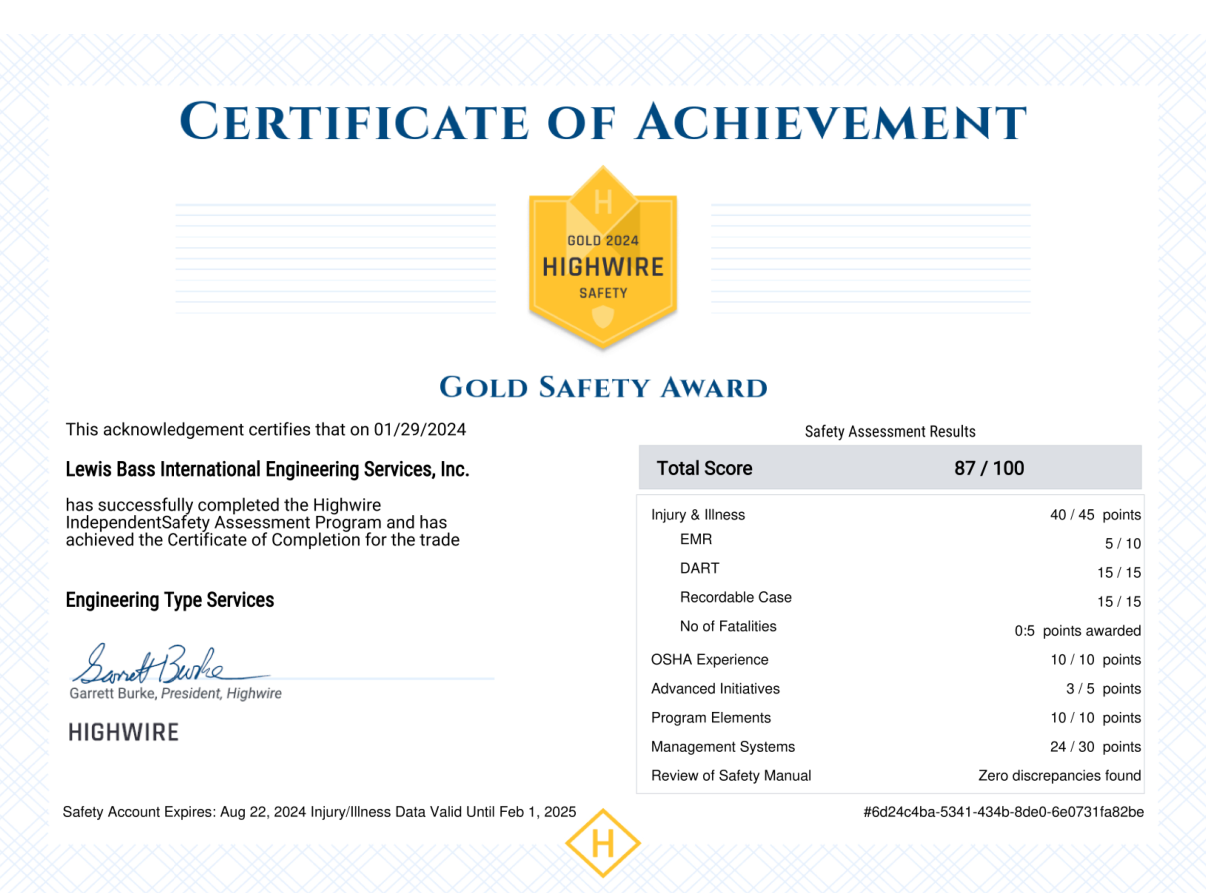Click the Highwire H diamond logo at bottom
This screenshot has width=1206, height=893.
point(603,844)
